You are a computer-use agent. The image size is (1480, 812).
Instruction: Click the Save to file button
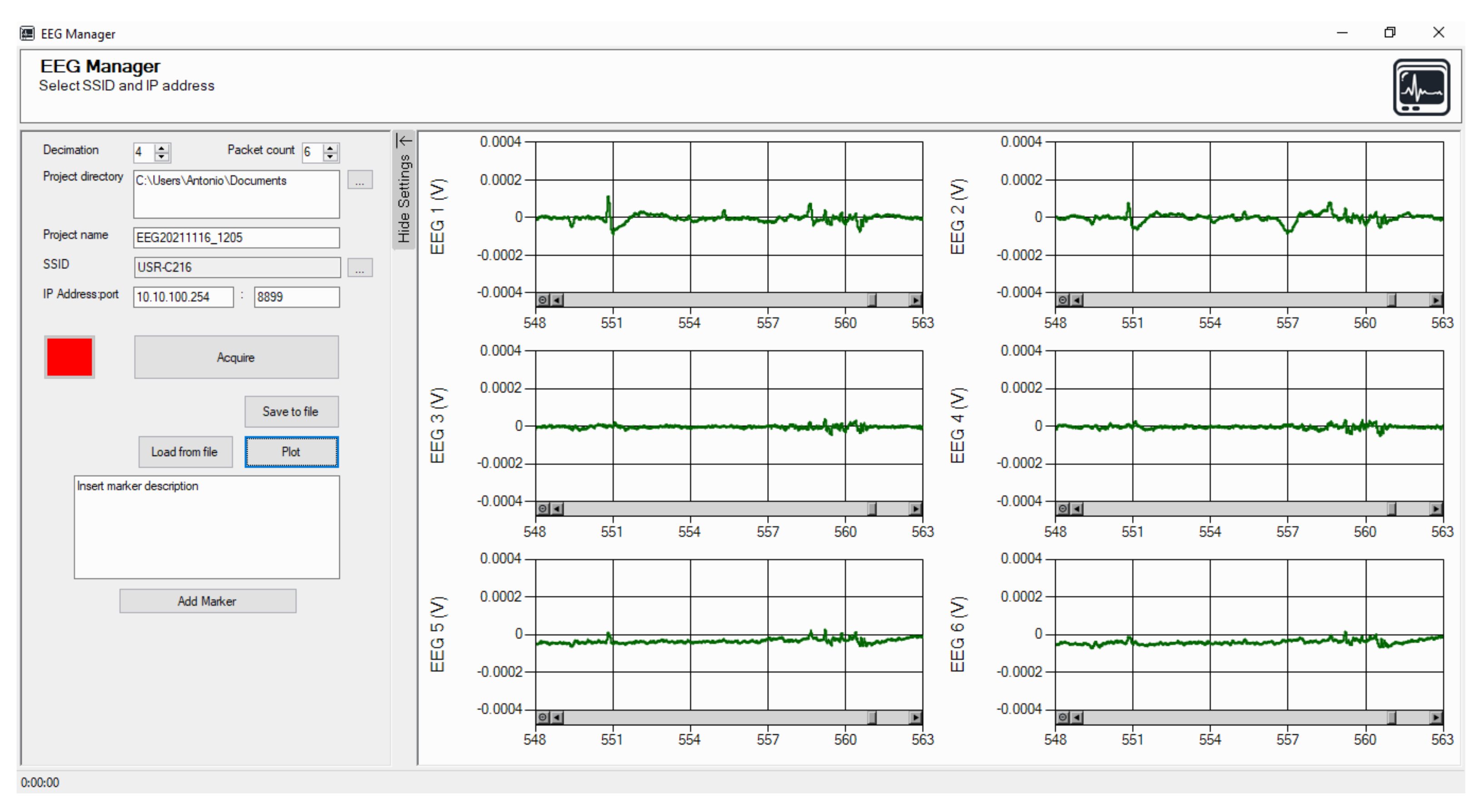click(x=291, y=412)
